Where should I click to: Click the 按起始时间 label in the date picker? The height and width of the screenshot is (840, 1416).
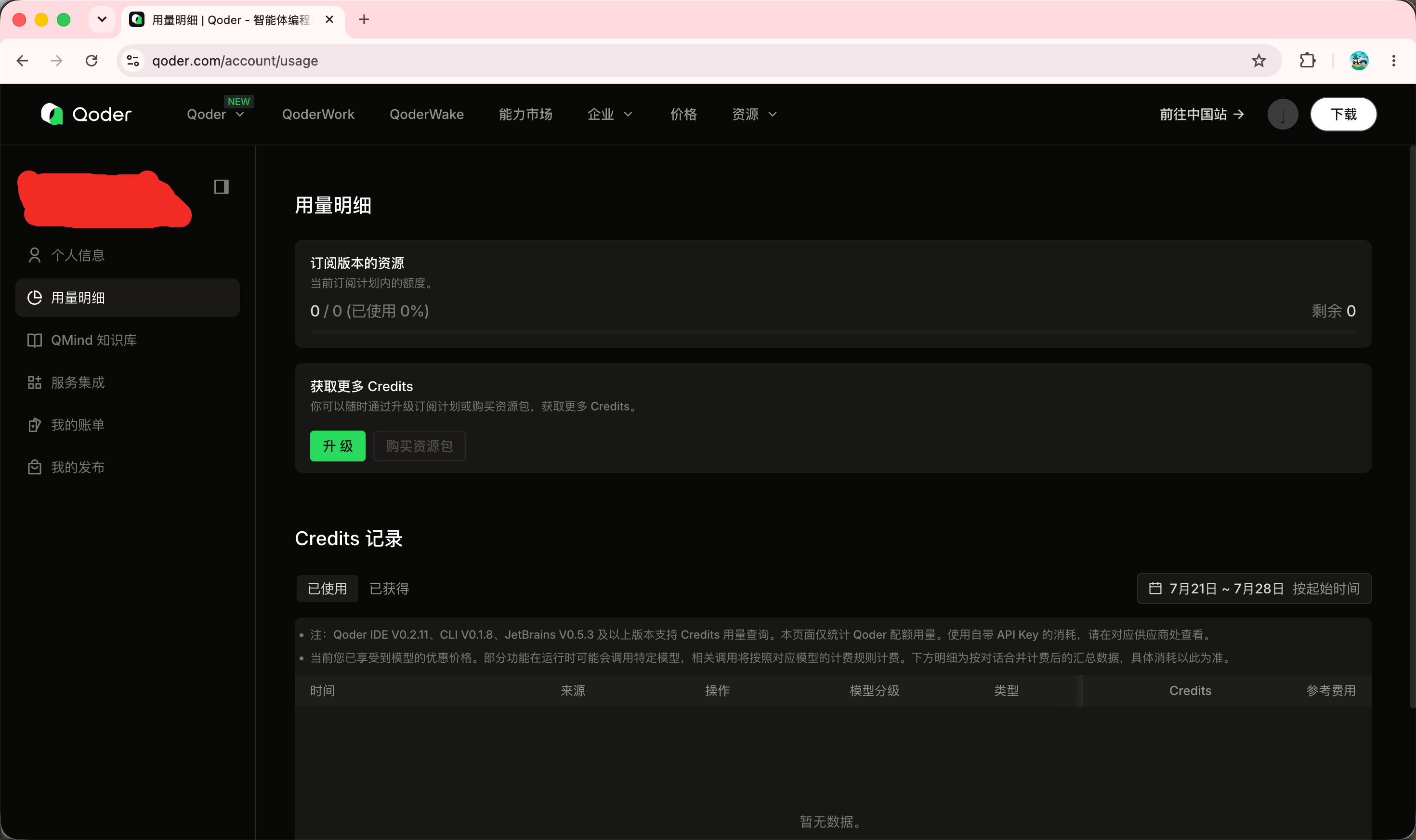1325,589
